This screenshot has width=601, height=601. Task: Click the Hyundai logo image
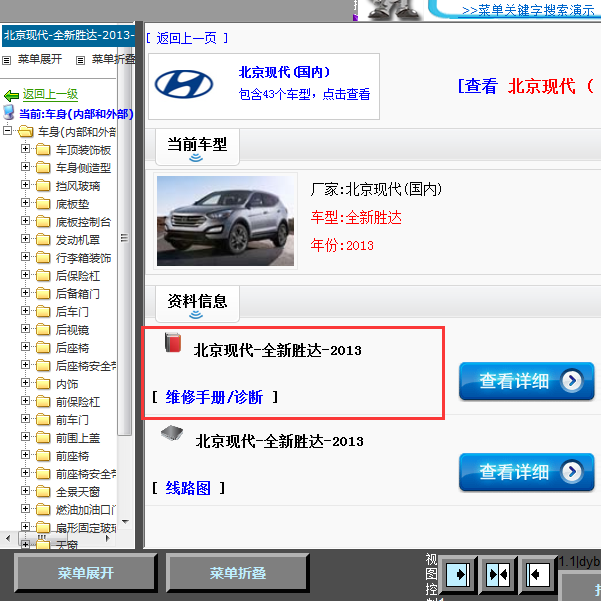tap(184, 84)
